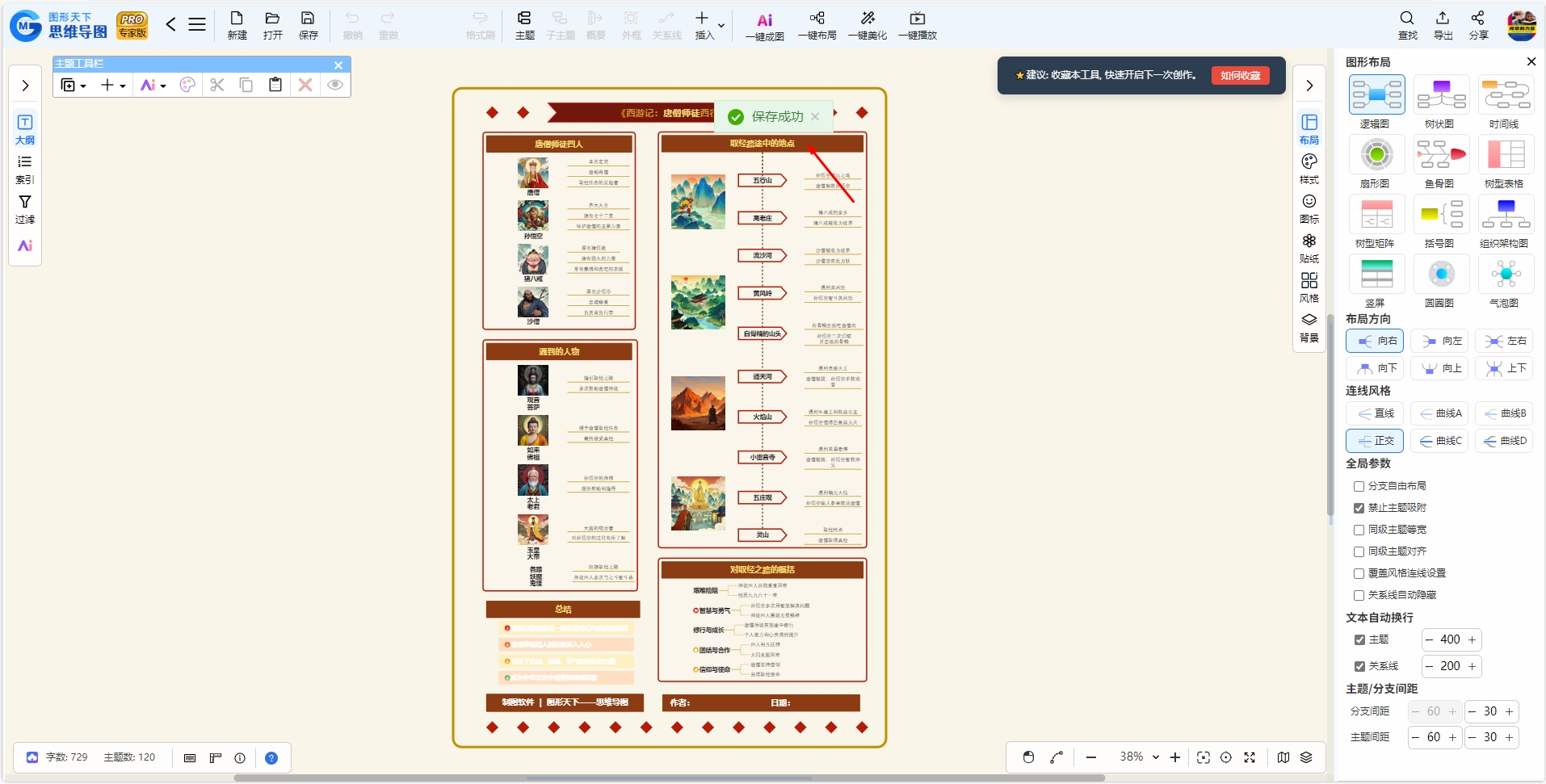
Task: Enable 分支自由布局 checkbox
Action: (1359, 486)
